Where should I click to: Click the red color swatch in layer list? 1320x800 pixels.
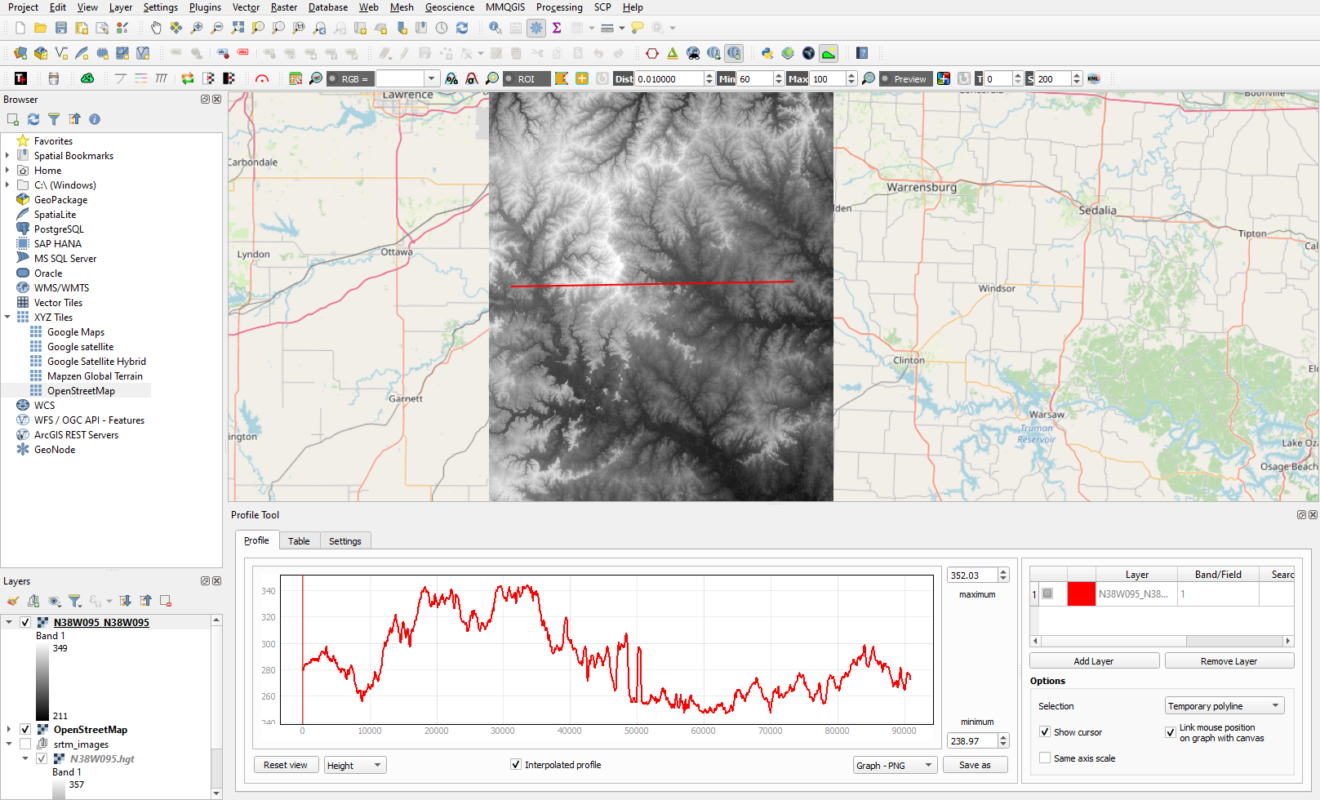pos(1081,593)
